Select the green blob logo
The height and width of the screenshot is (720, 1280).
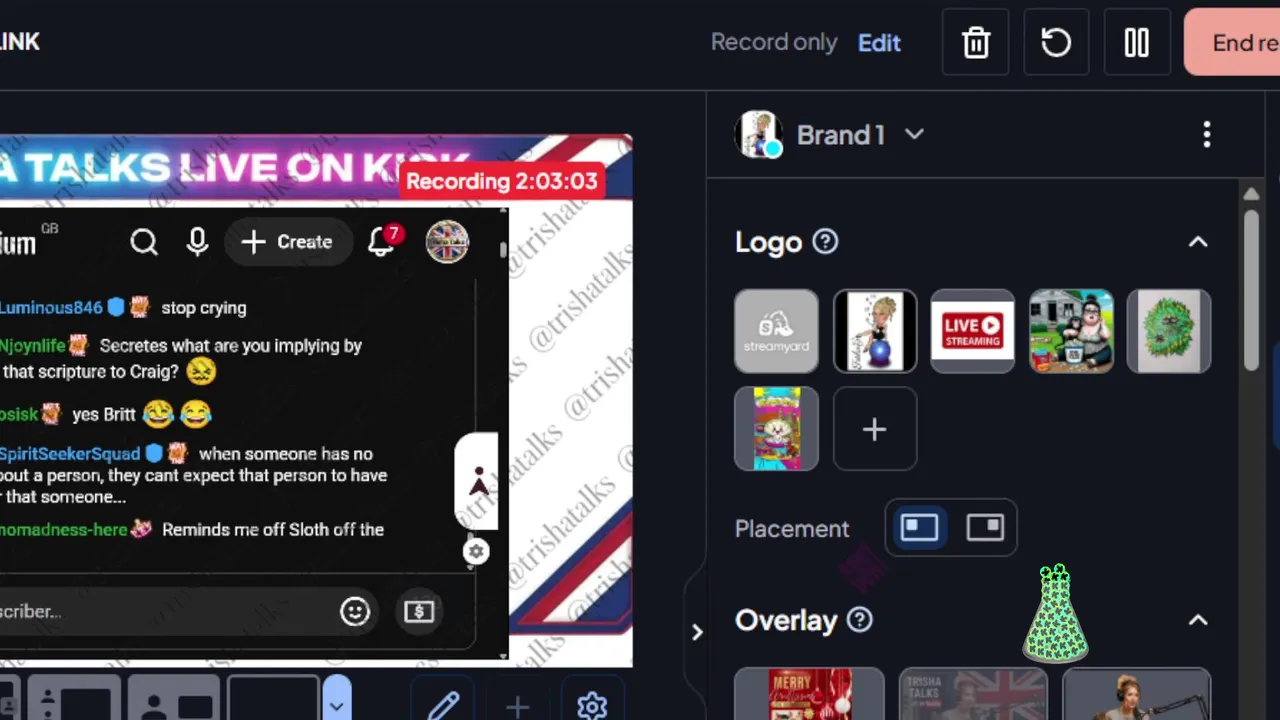pos(1169,331)
